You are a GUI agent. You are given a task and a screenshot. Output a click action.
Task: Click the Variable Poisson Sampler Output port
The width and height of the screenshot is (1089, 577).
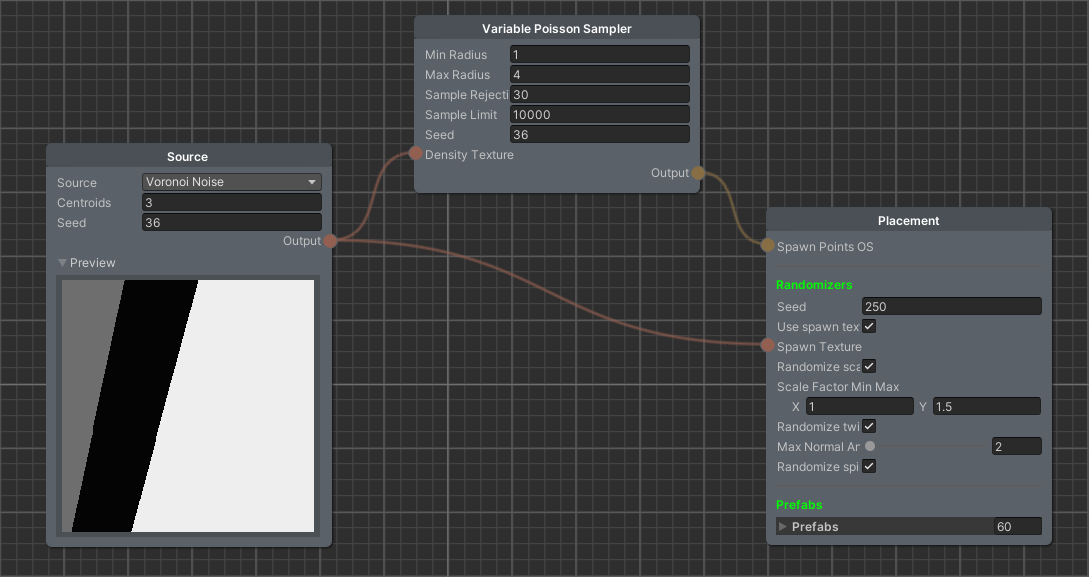[x=698, y=173]
